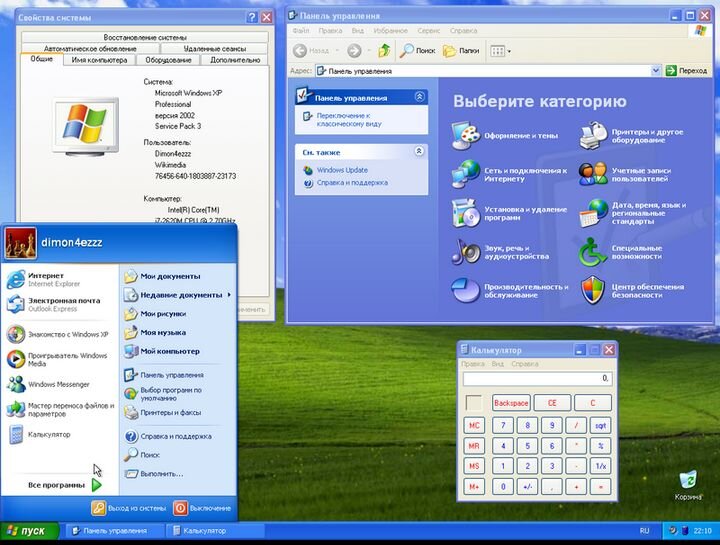Open Все программы arrow menu
This screenshot has width=720, height=545.
click(63, 485)
